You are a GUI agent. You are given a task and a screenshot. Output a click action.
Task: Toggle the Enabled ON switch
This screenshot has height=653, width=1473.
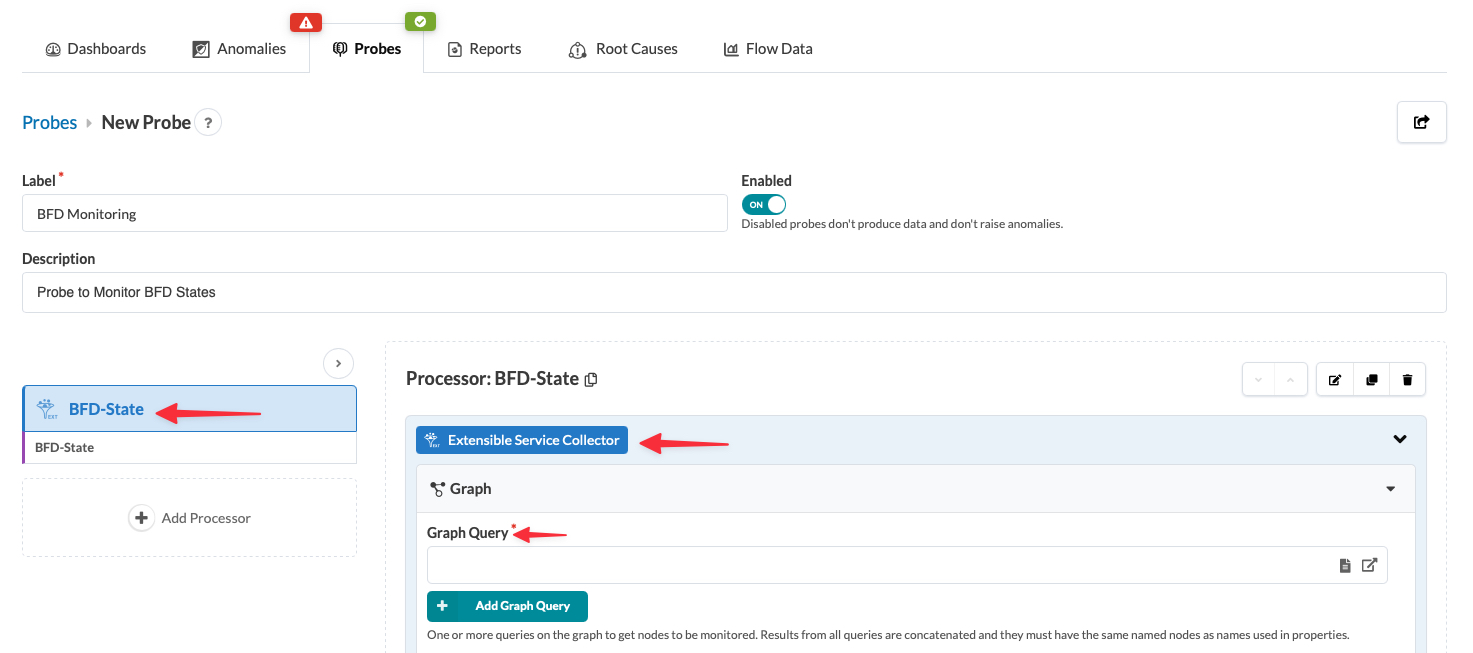763,204
